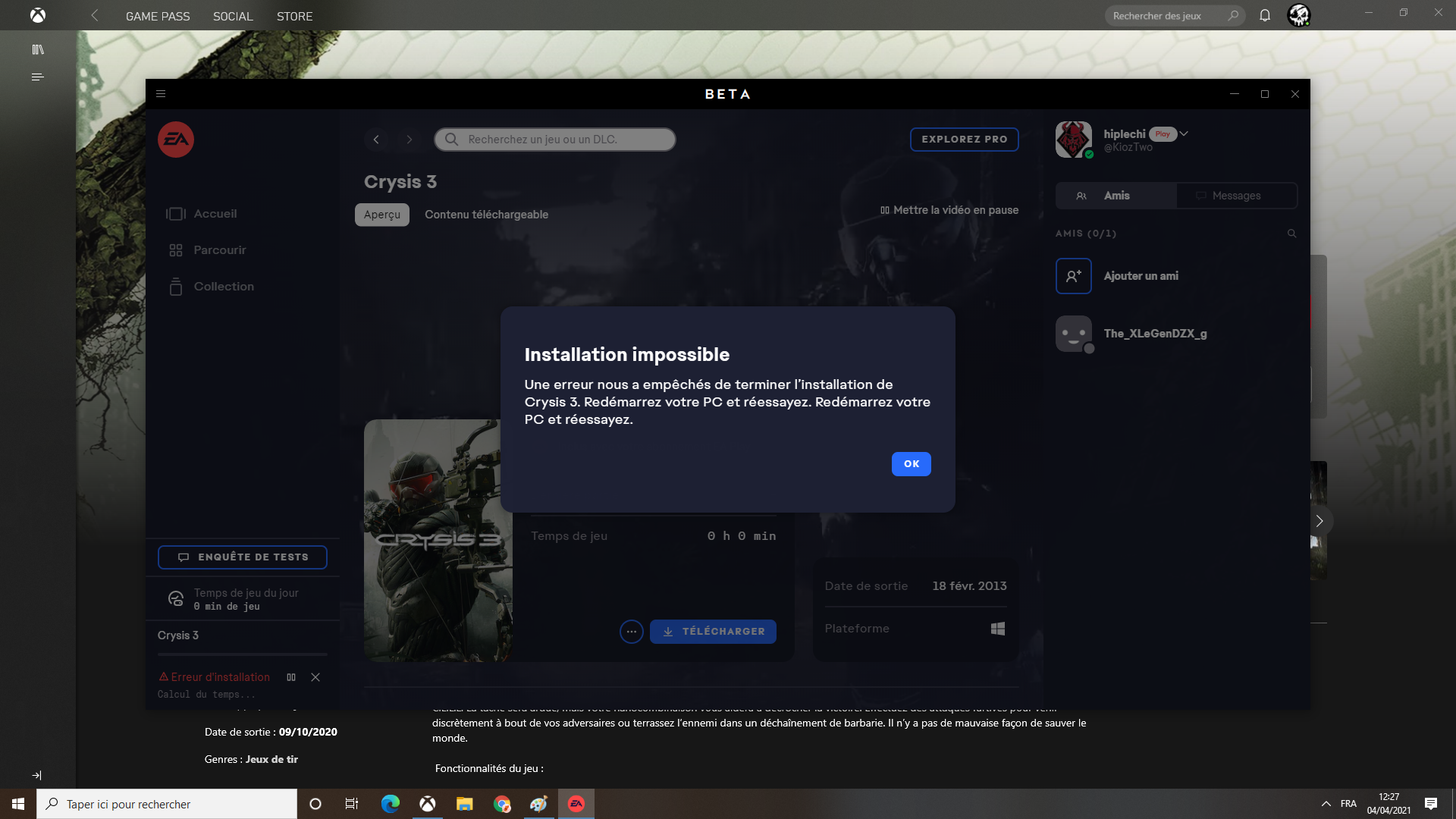Image resolution: width=1456 pixels, height=819 pixels.
Task: Open the EA hamburger menu
Action: pos(161,94)
